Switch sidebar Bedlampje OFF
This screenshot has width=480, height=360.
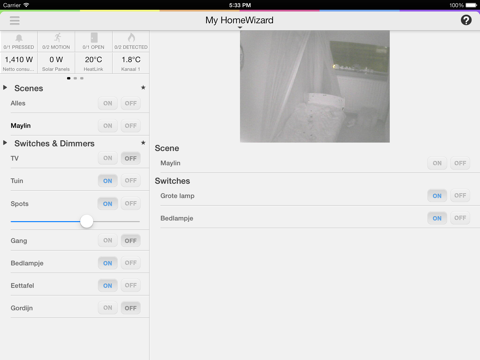(131, 263)
